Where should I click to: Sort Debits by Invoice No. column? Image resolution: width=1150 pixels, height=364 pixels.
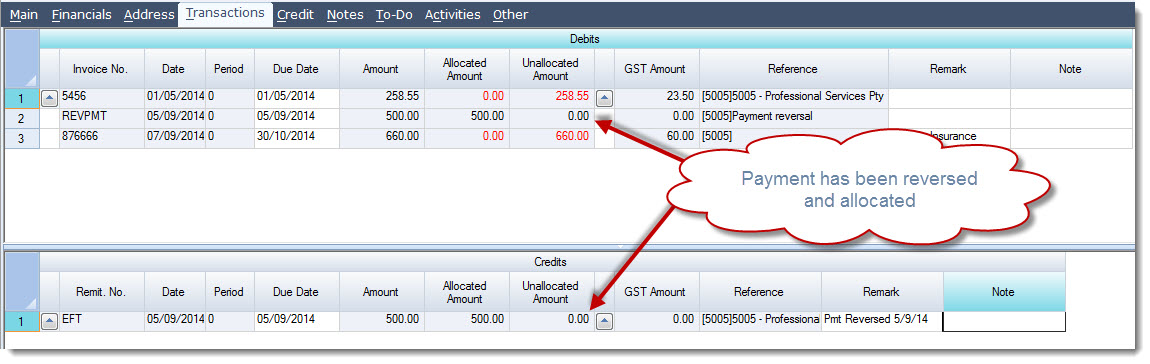coord(101,69)
